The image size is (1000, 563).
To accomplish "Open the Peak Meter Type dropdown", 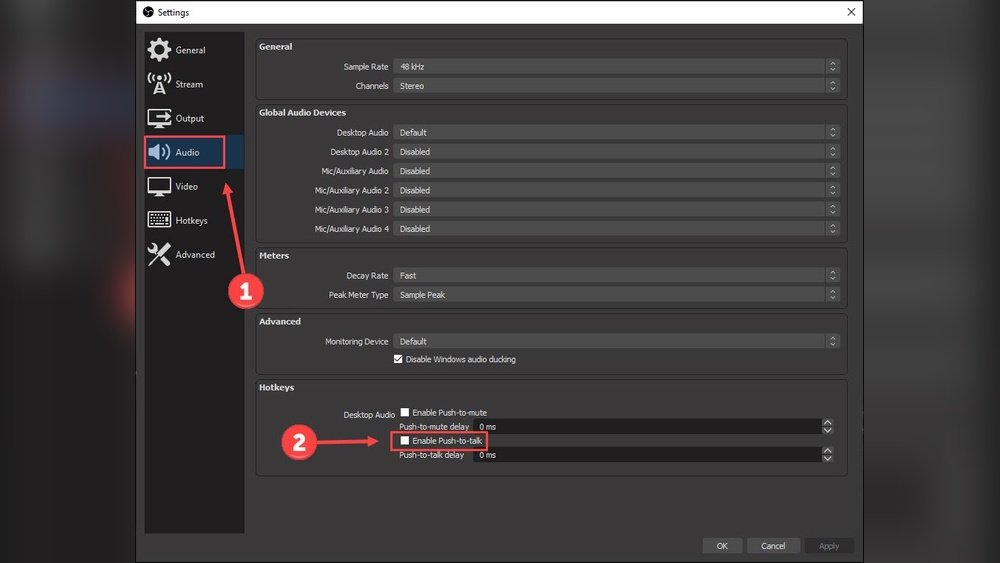I will click(x=616, y=295).
